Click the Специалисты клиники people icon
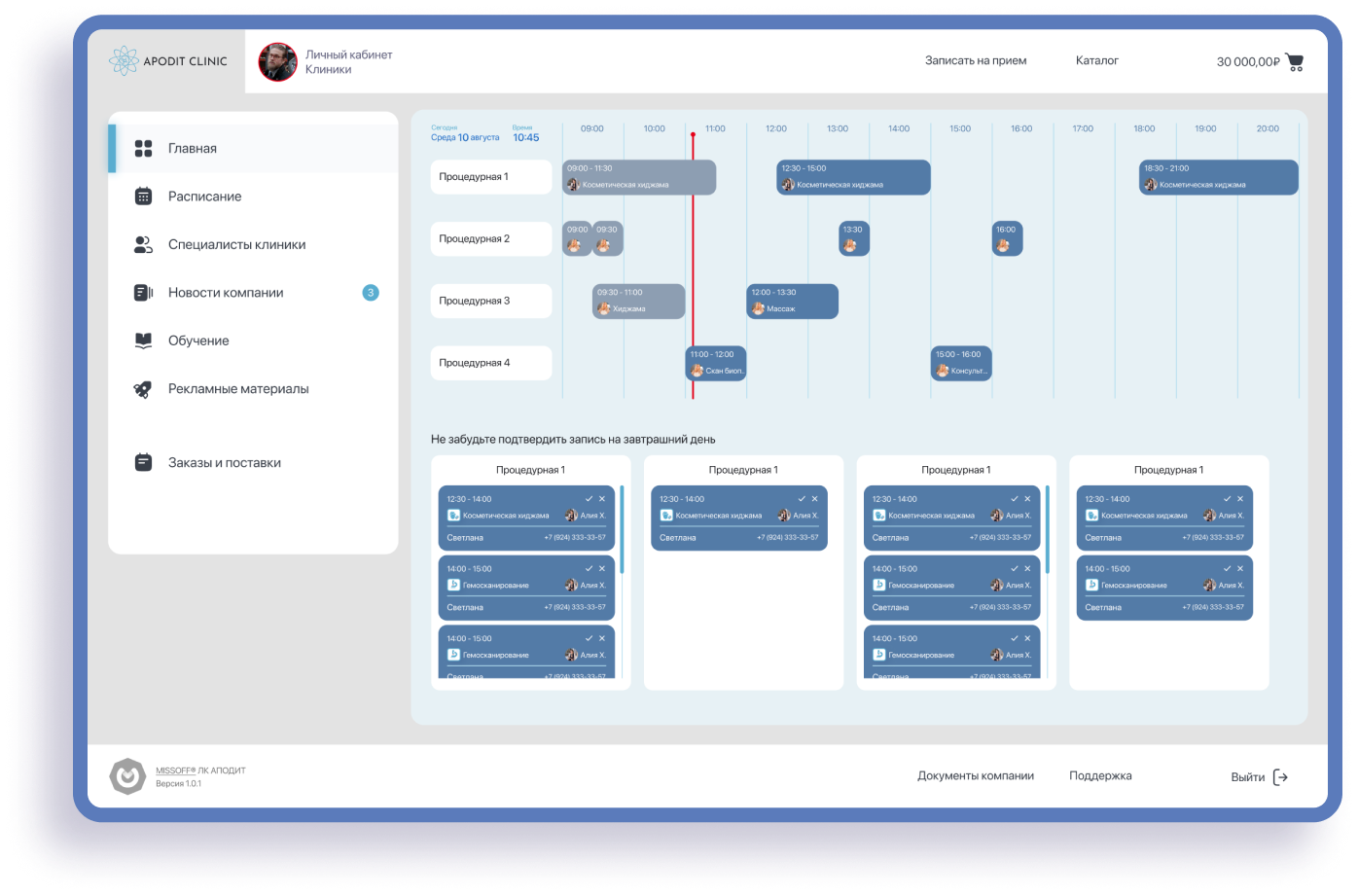Image resolution: width=1358 pixels, height=896 pixels. click(143, 245)
